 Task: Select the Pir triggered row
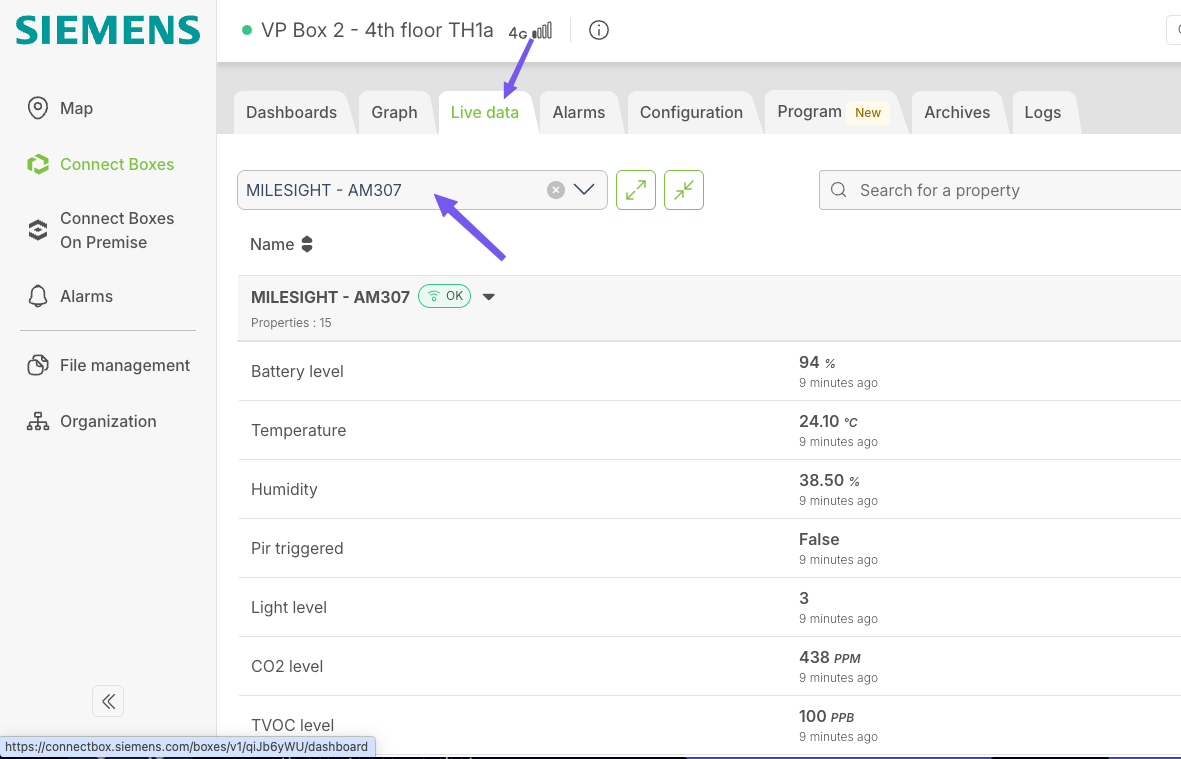click(710, 549)
